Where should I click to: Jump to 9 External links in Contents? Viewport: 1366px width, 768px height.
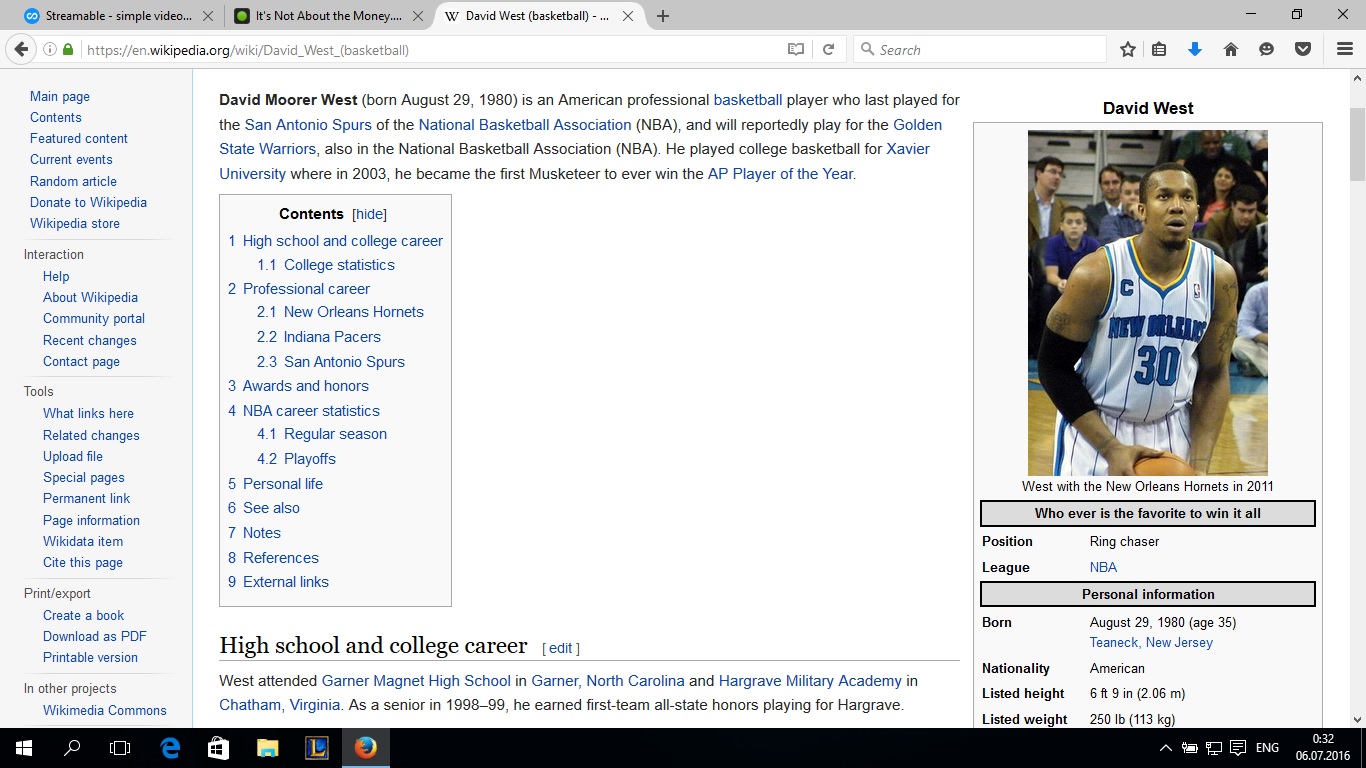(278, 582)
